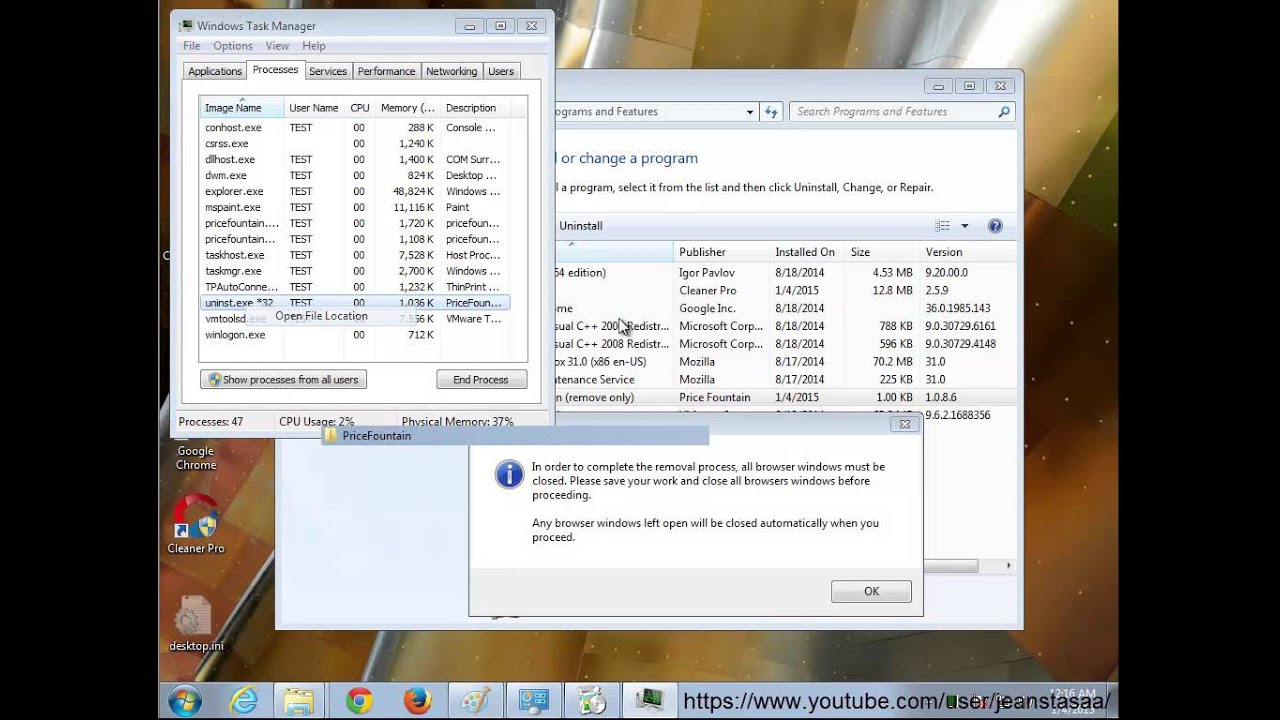The height and width of the screenshot is (720, 1280).
Task: Click the End Process button
Action: tap(481, 380)
